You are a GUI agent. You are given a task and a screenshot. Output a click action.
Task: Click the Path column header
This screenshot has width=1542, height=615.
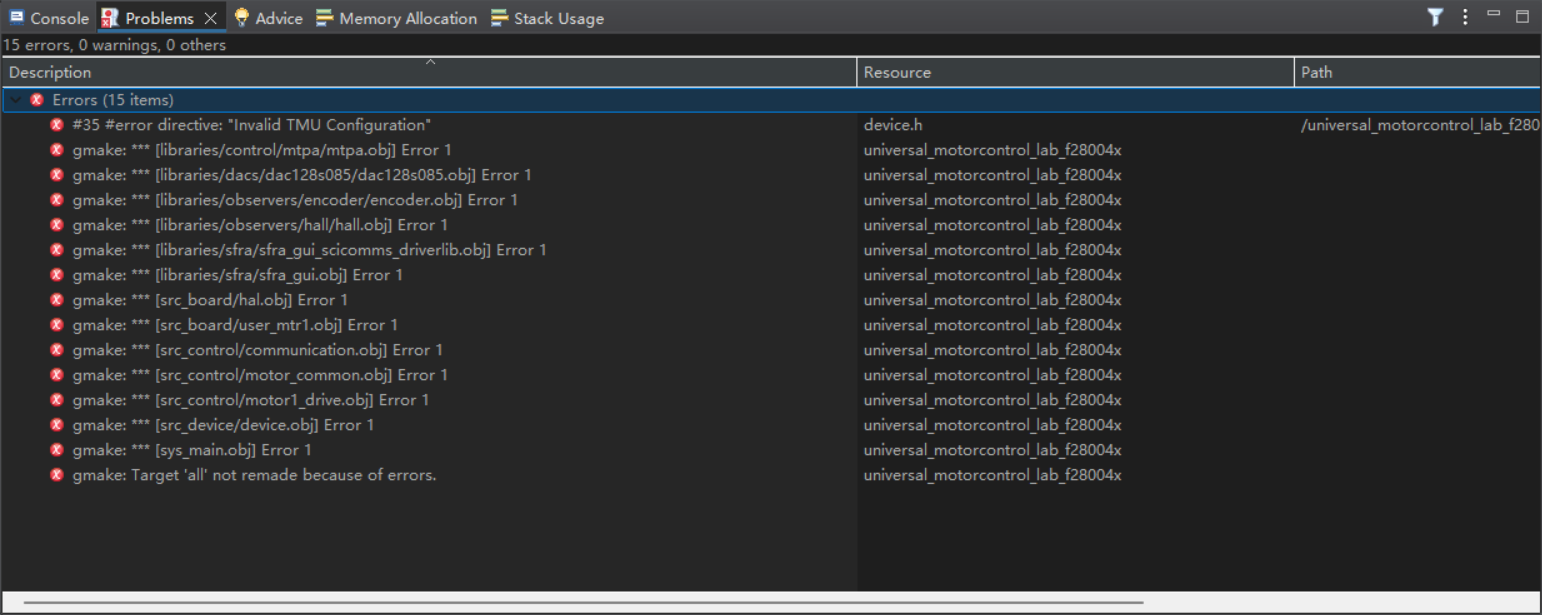pos(1316,72)
